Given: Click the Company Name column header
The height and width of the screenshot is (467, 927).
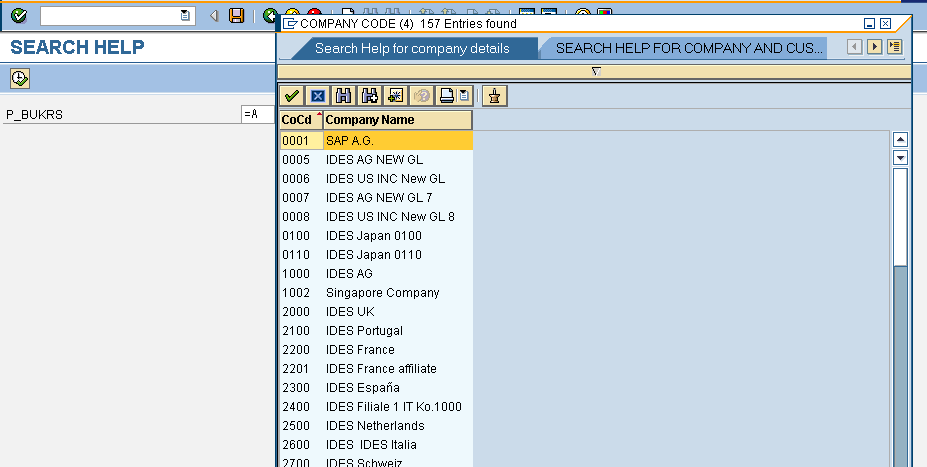Looking at the screenshot, I should 398,120.
